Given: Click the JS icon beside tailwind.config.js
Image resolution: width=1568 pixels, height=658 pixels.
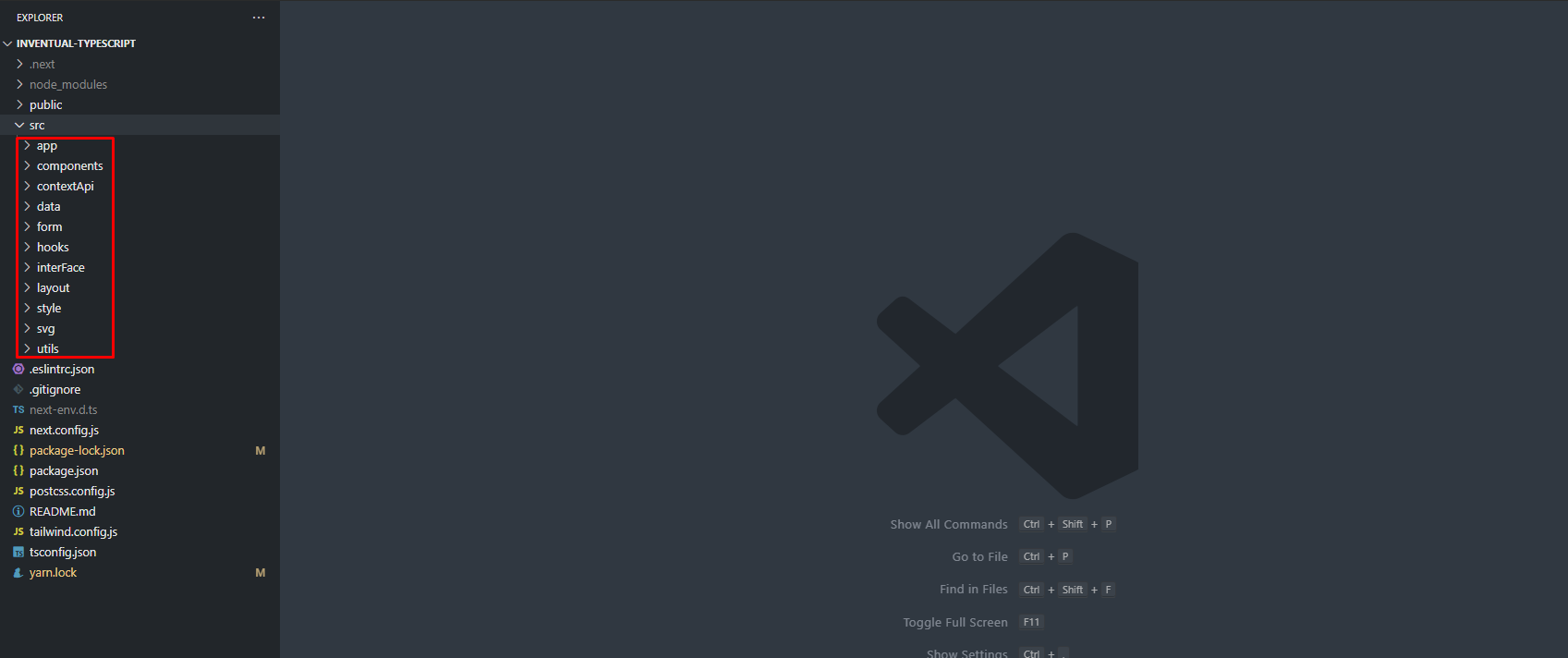Looking at the screenshot, I should point(18,531).
